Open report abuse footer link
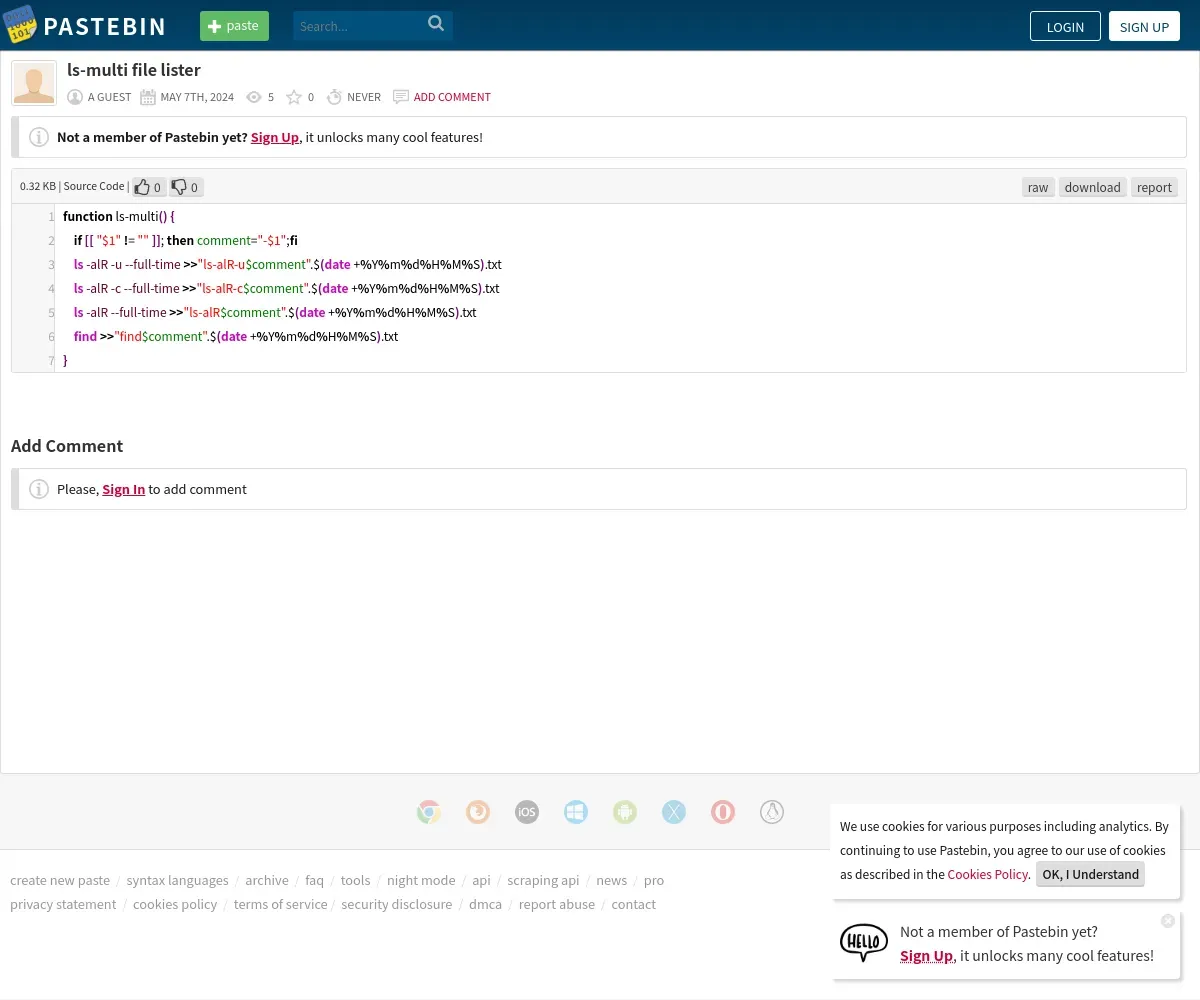1200x1000 pixels. click(557, 904)
